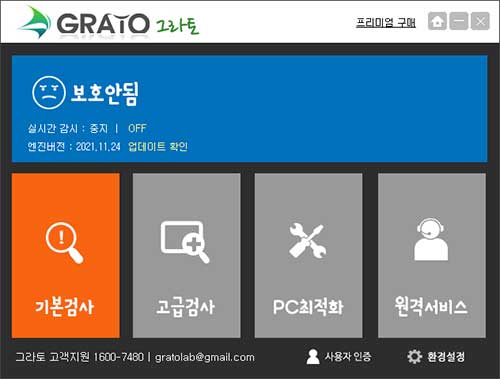This screenshot has width=500, height=379.
Task: Open the home button in title bar
Action: (x=437, y=21)
